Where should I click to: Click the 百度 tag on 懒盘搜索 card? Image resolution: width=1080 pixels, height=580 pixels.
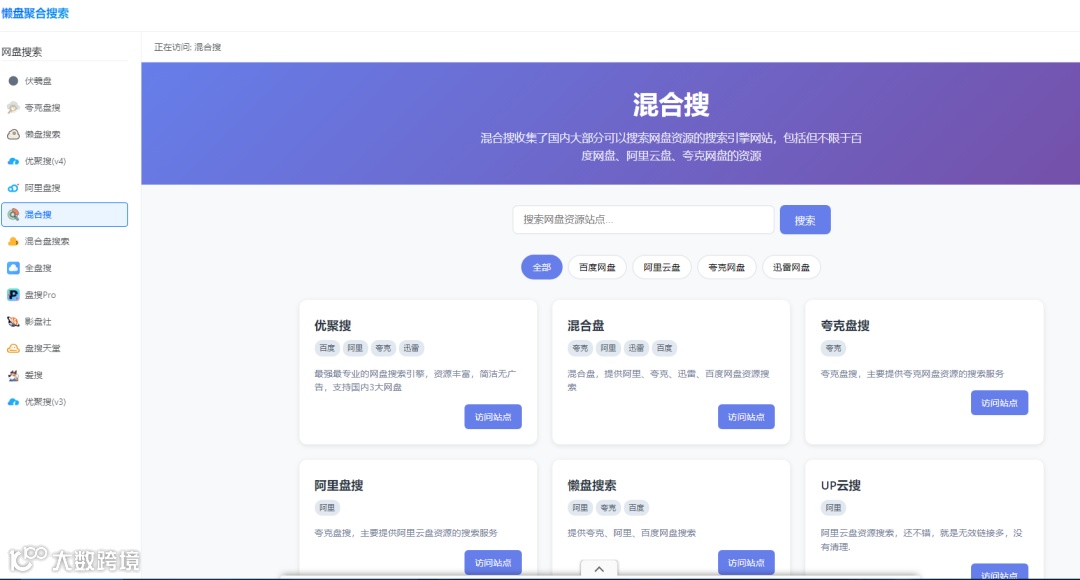(x=636, y=508)
